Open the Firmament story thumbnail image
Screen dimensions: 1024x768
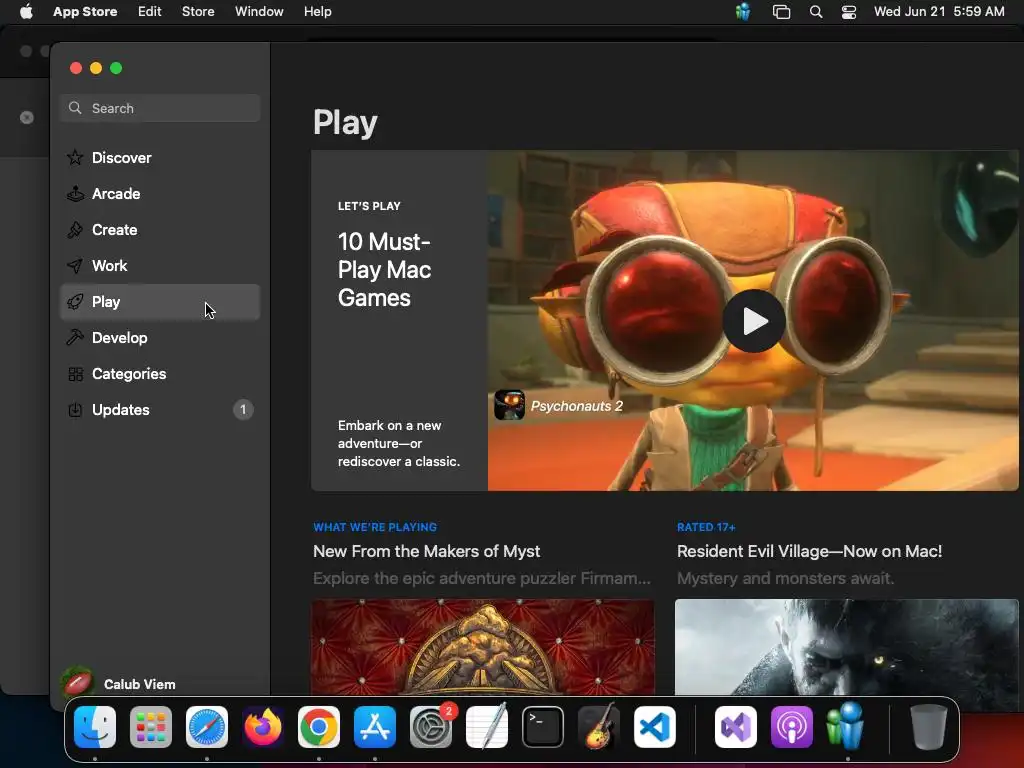tap(483, 647)
